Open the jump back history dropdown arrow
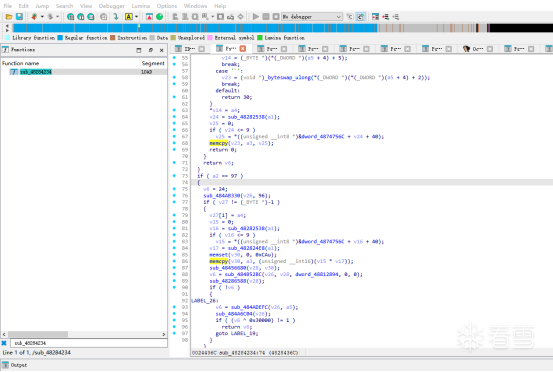The width and height of the screenshot is (553, 372). click(x=42, y=17)
